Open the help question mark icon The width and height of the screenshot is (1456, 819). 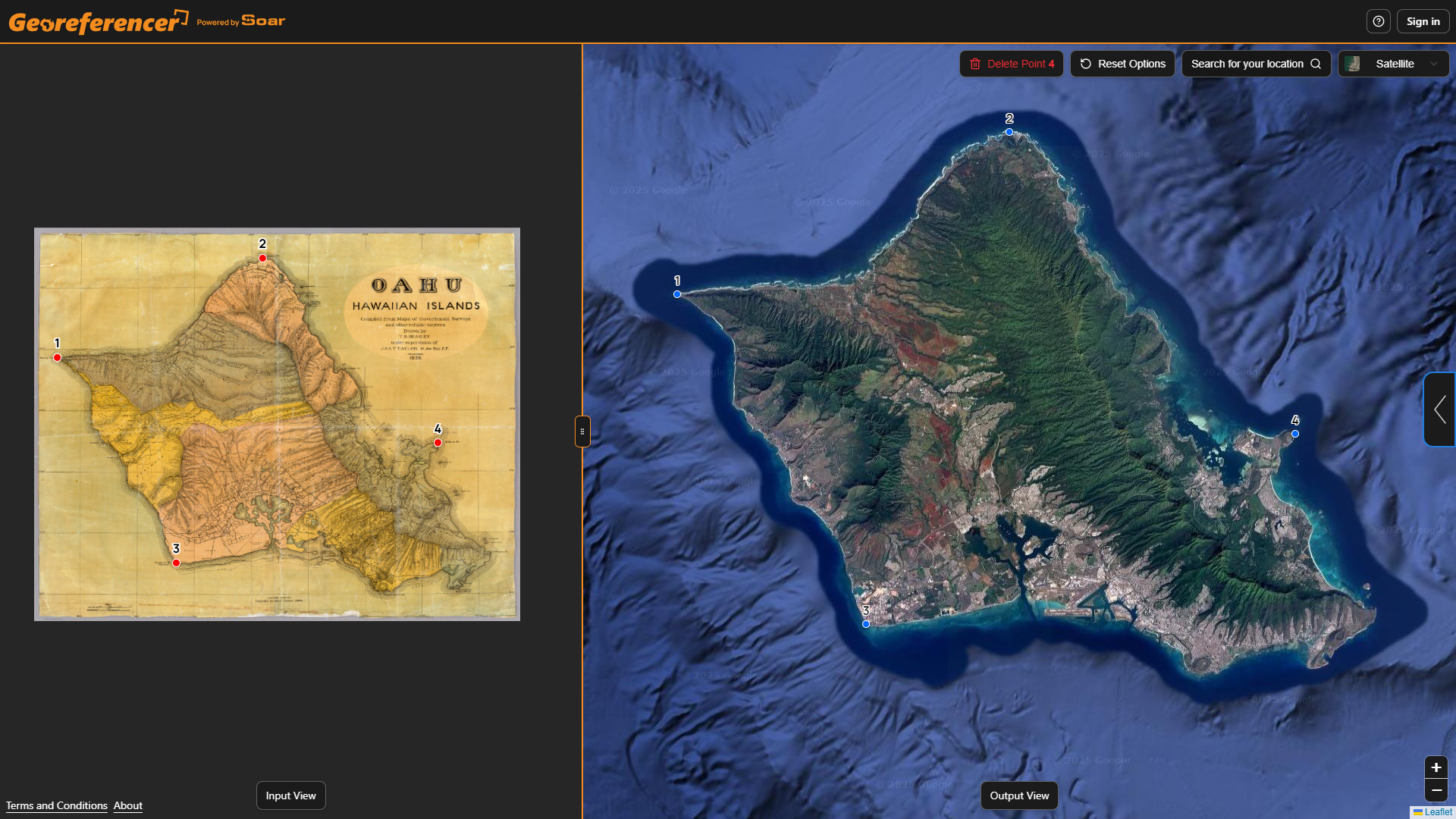pyautogui.click(x=1378, y=20)
